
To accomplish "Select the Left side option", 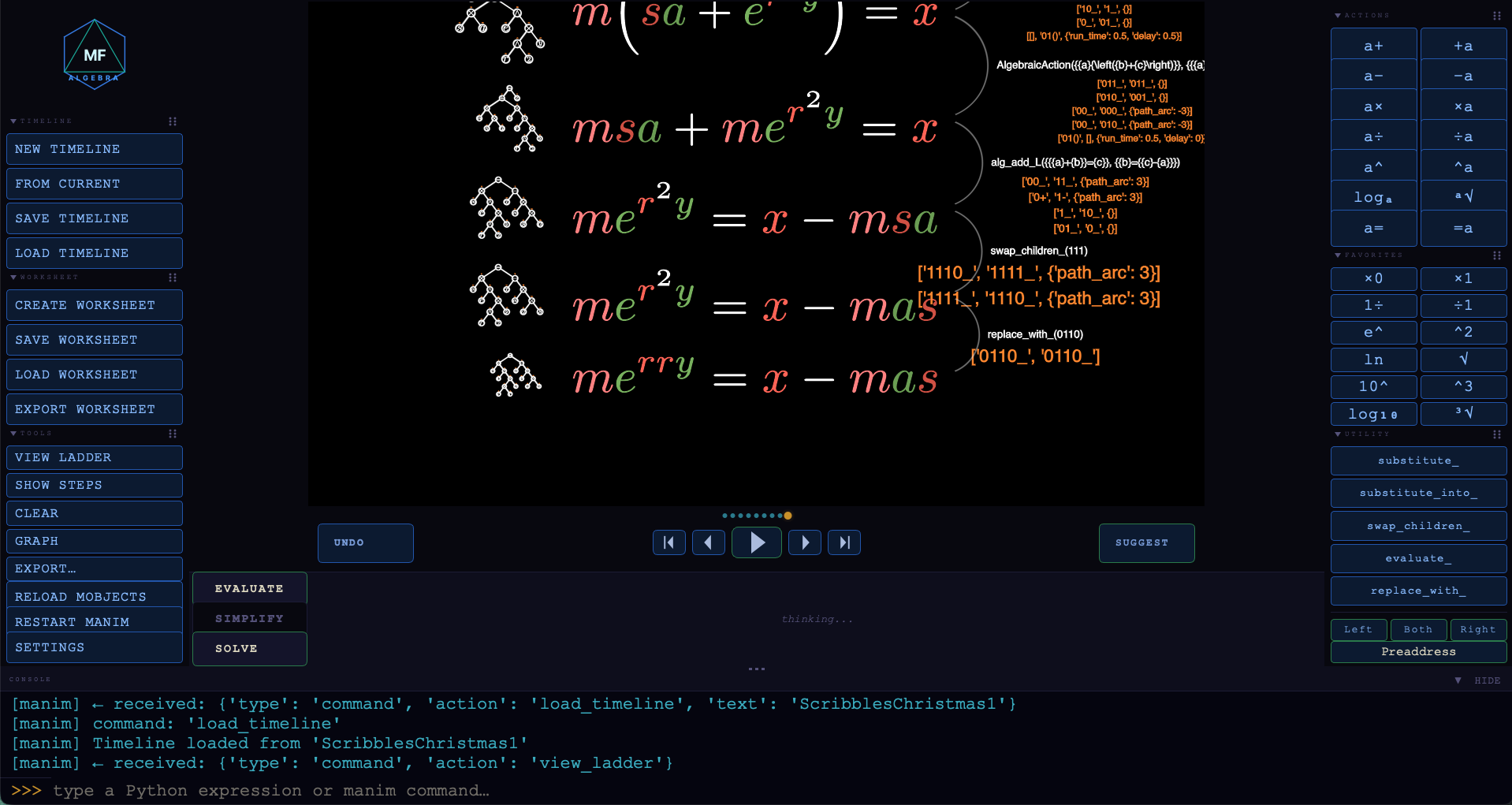I will (1358, 629).
